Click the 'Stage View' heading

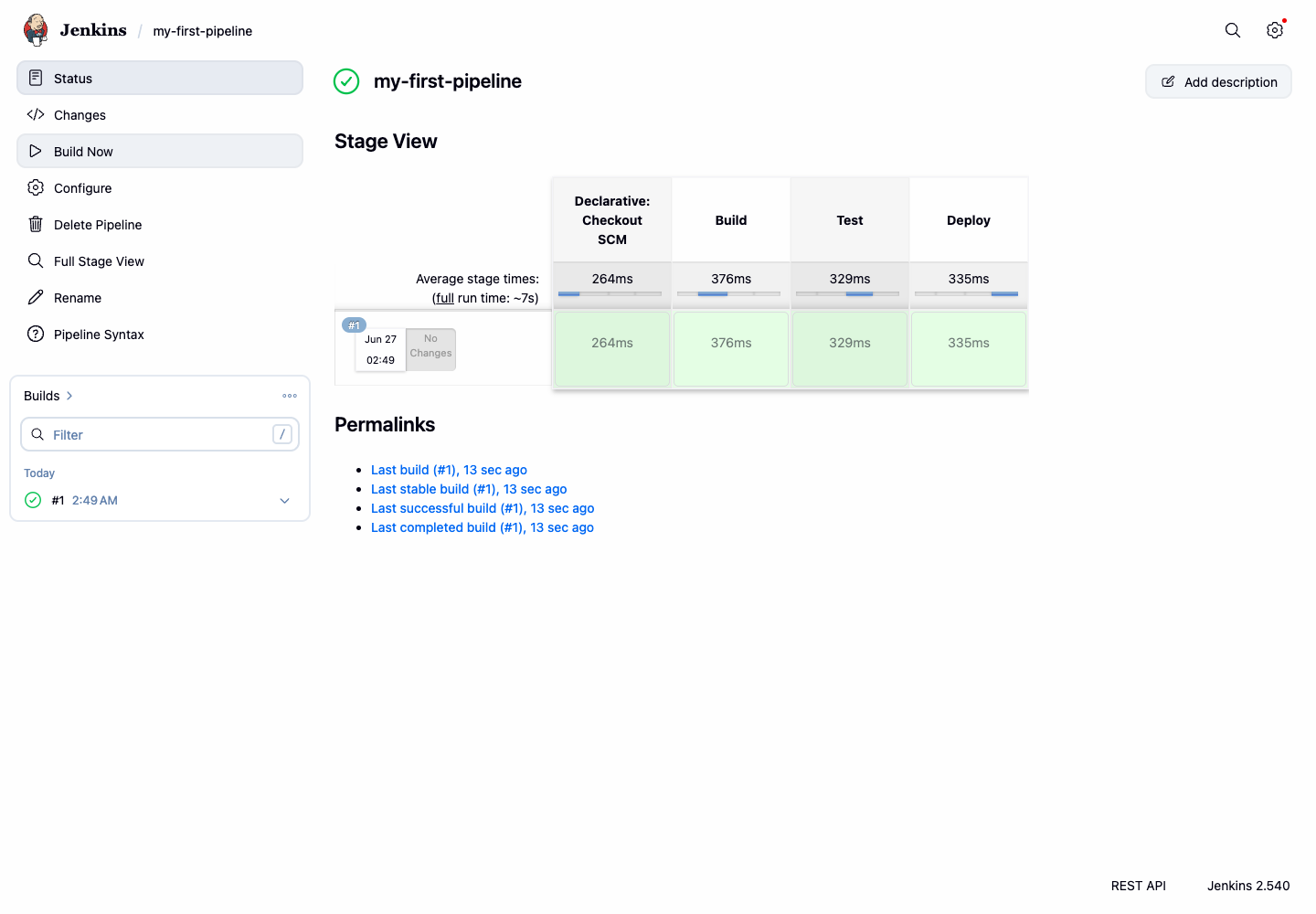pyautogui.click(x=386, y=142)
